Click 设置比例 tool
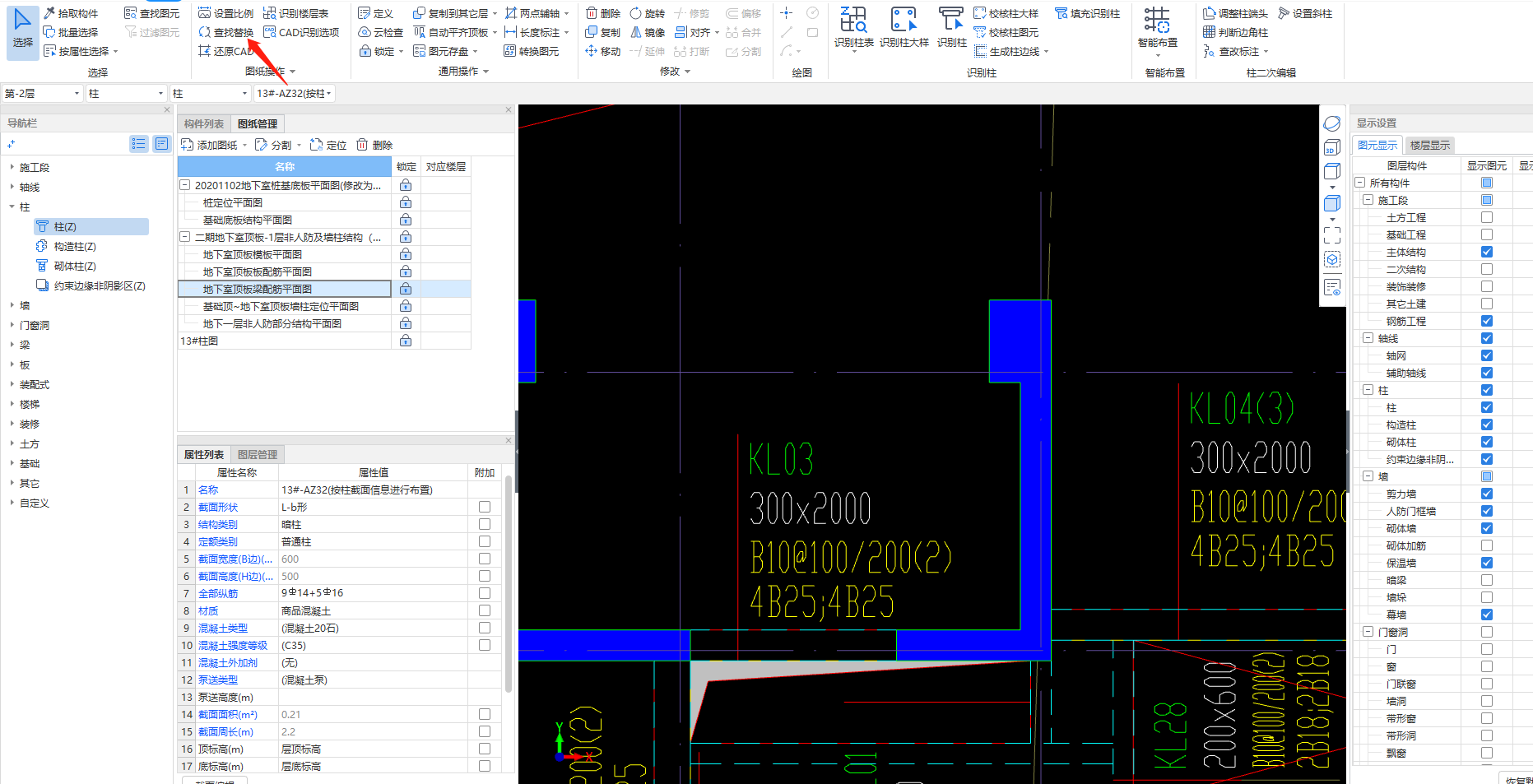This screenshot has width=1533, height=784. [x=226, y=13]
